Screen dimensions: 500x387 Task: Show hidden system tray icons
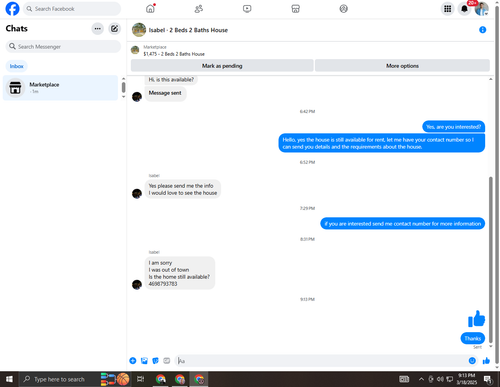[421, 379]
